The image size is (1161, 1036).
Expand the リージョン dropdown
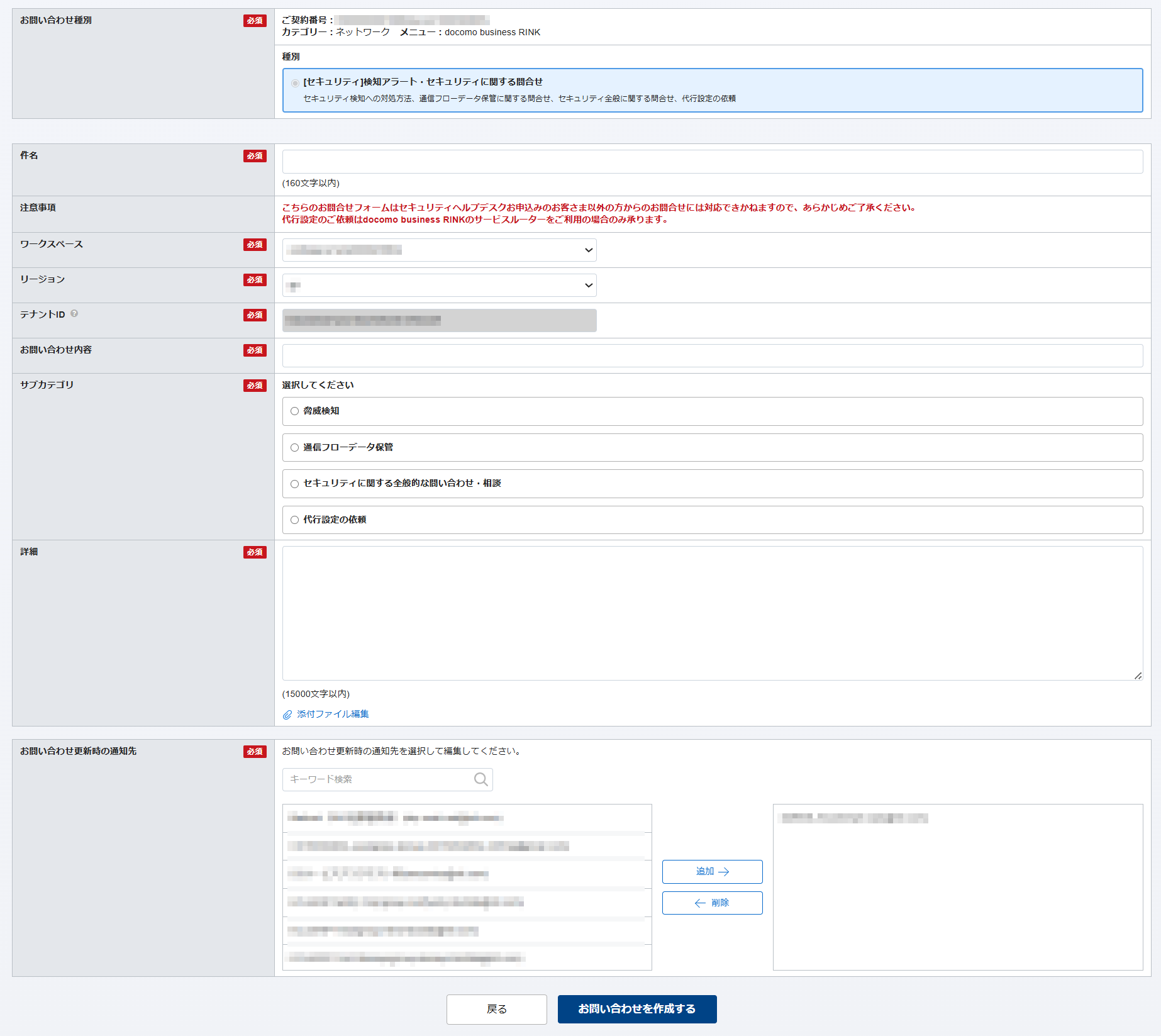point(439,286)
